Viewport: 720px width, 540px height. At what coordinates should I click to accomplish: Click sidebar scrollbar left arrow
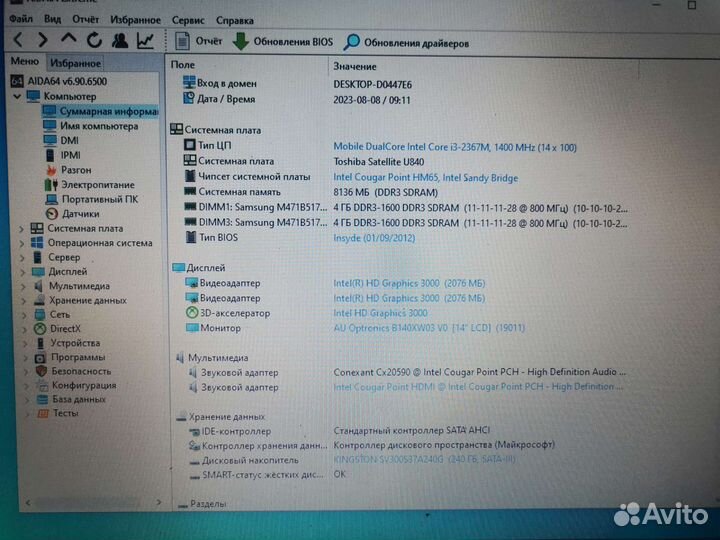point(28,503)
